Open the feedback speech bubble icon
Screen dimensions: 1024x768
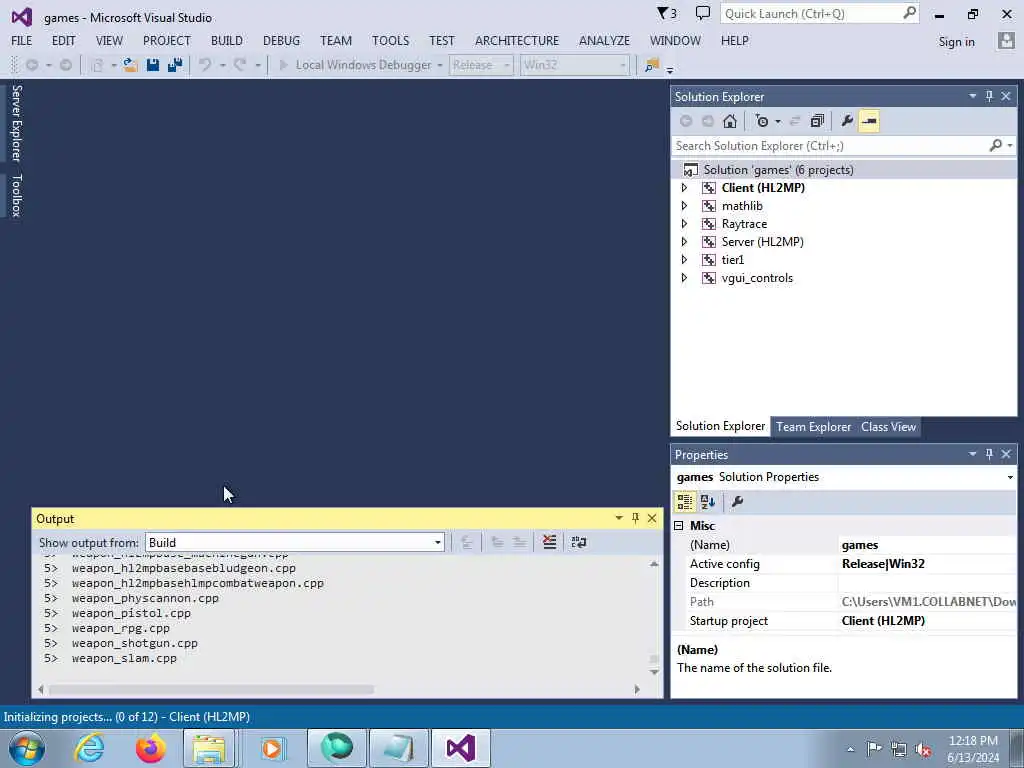pyautogui.click(x=703, y=13)
